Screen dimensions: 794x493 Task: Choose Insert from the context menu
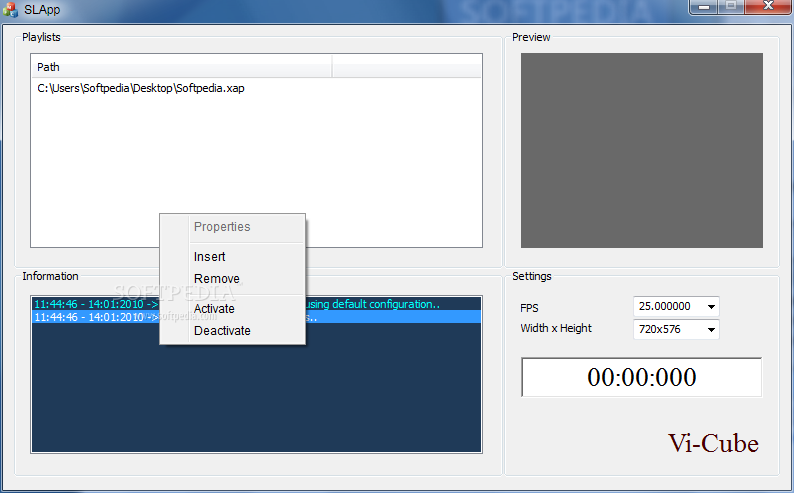tap(209, 257)
